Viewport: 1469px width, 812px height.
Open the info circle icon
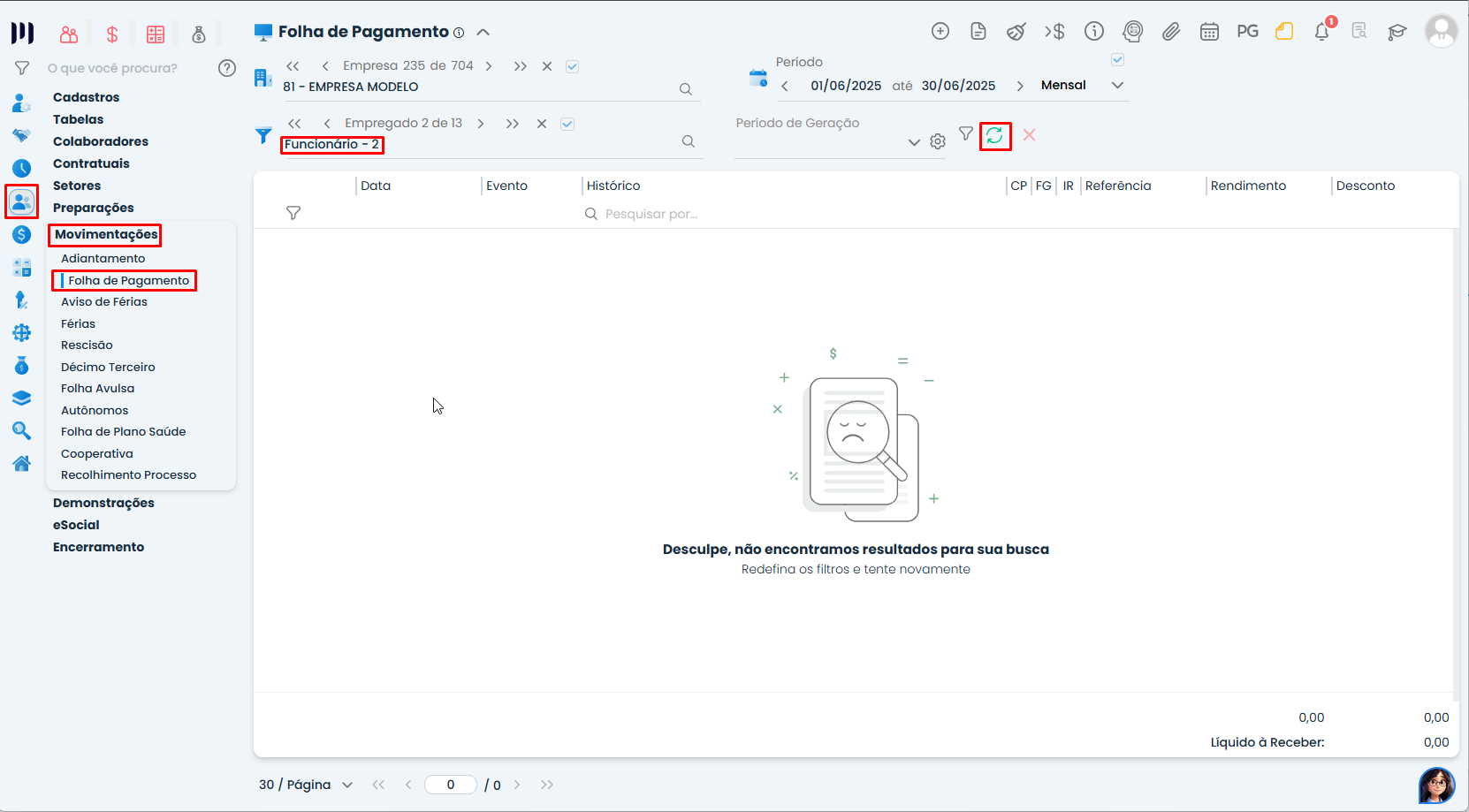(x=1094, y=32)
